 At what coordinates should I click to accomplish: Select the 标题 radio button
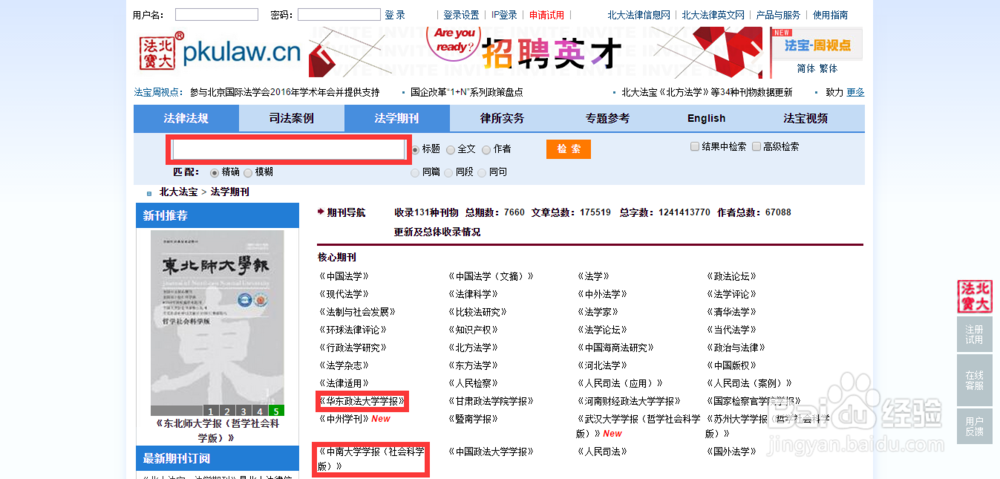point(416,149)
